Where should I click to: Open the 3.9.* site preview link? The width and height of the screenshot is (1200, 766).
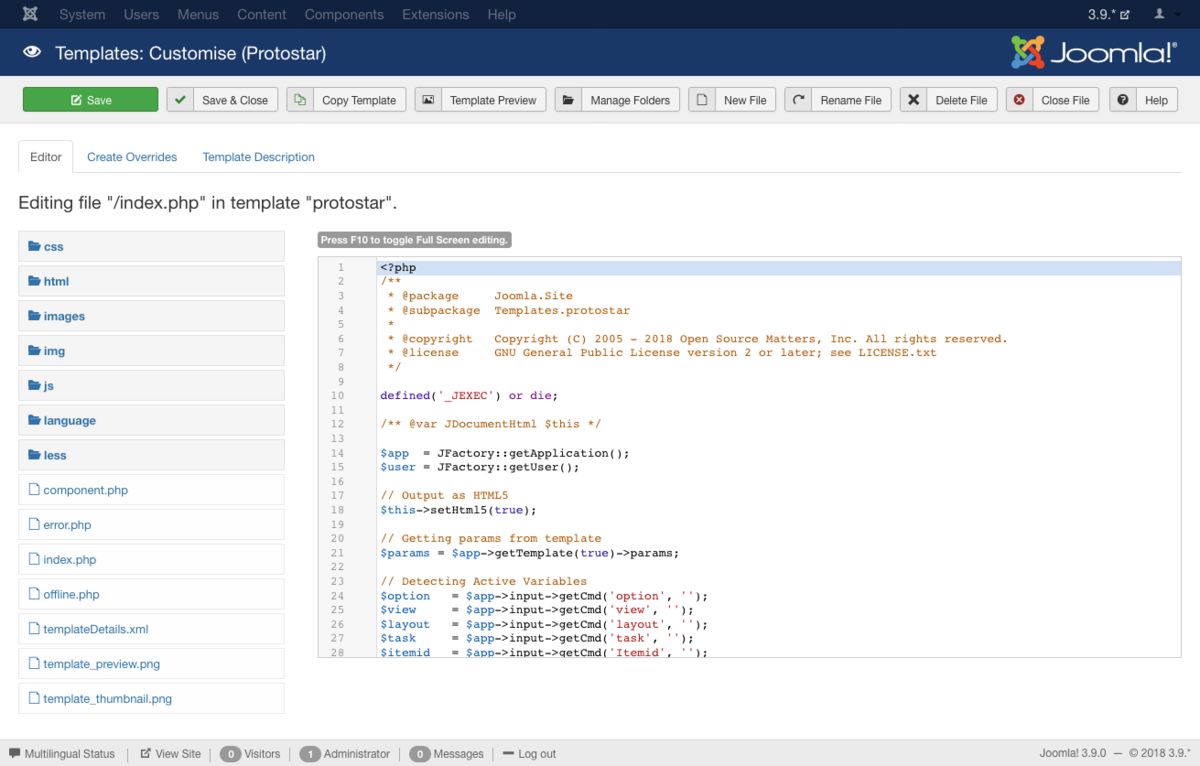pos(1109,14)
